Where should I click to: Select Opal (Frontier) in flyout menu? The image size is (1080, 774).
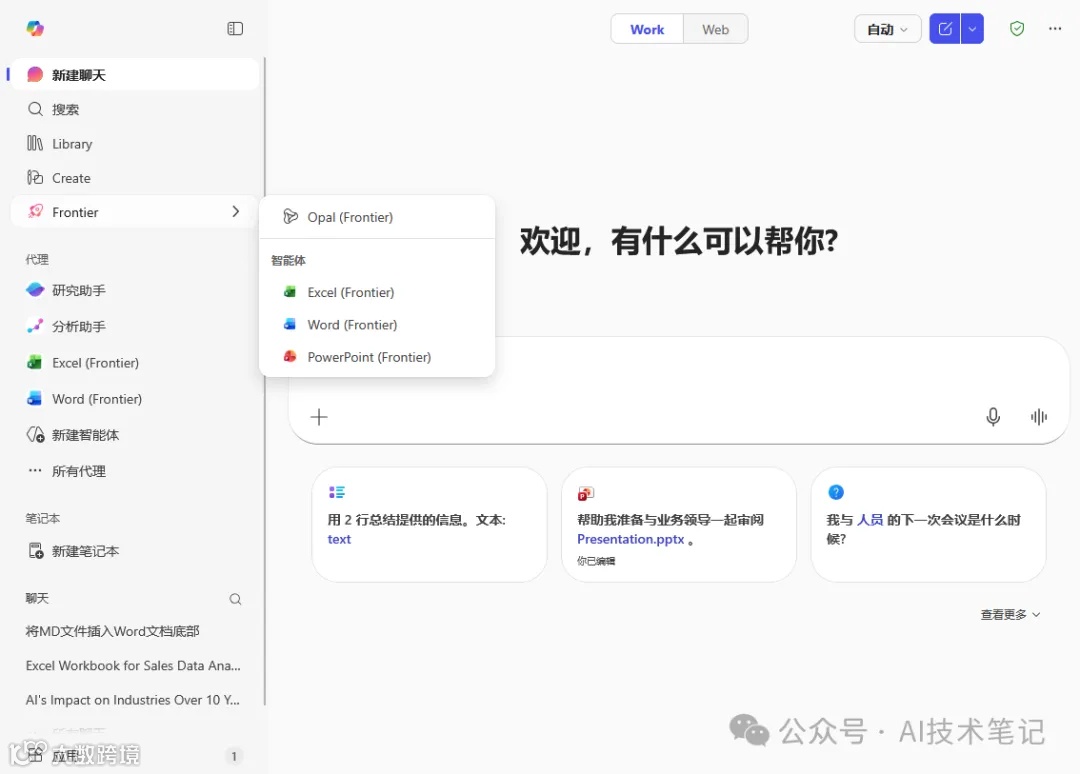click(x=377, y=217)
